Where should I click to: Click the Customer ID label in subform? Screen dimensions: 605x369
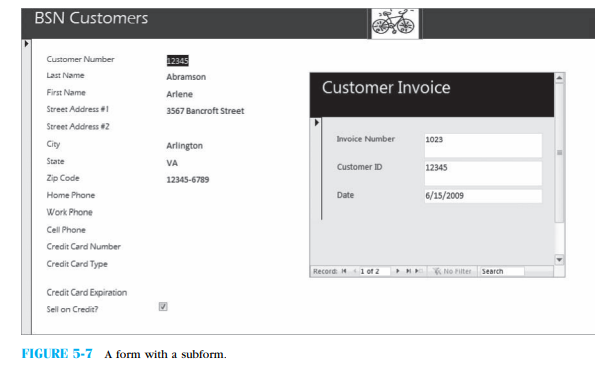coord(359,167)
